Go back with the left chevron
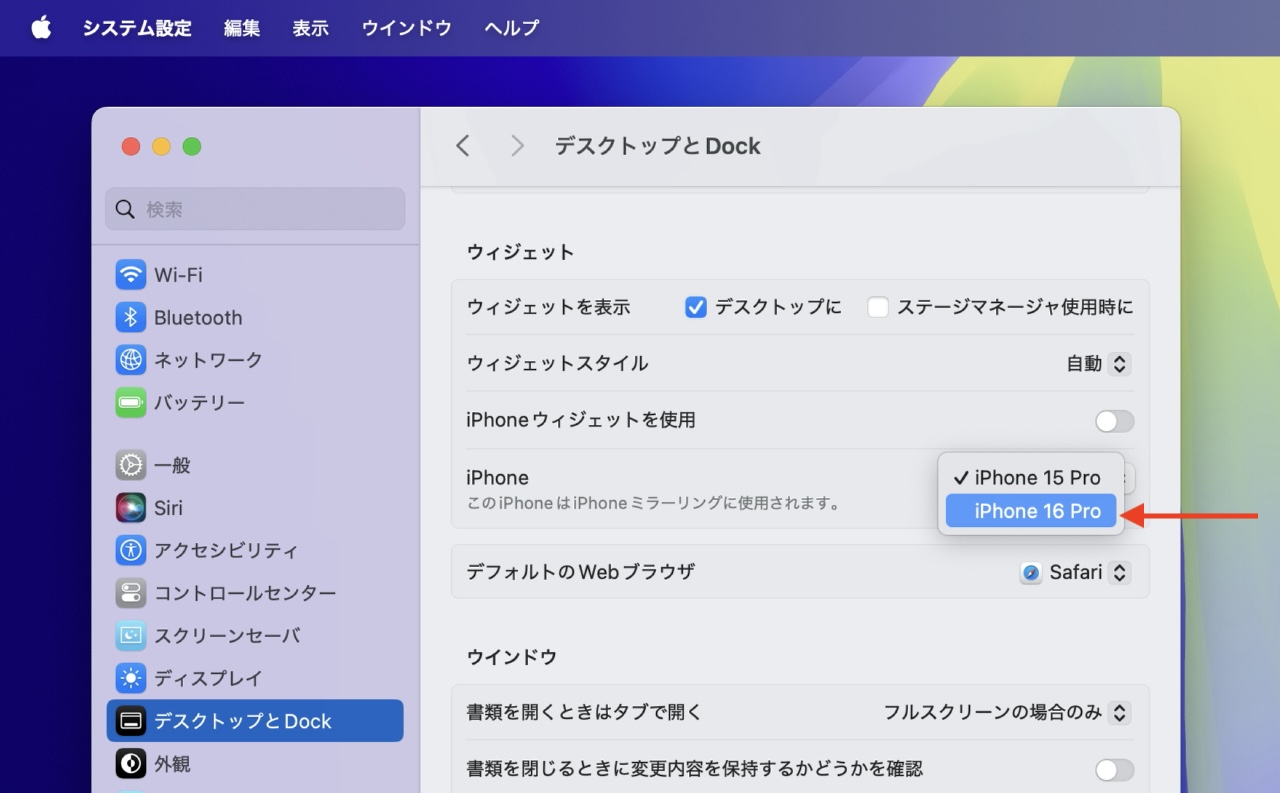 pos(462,146)
